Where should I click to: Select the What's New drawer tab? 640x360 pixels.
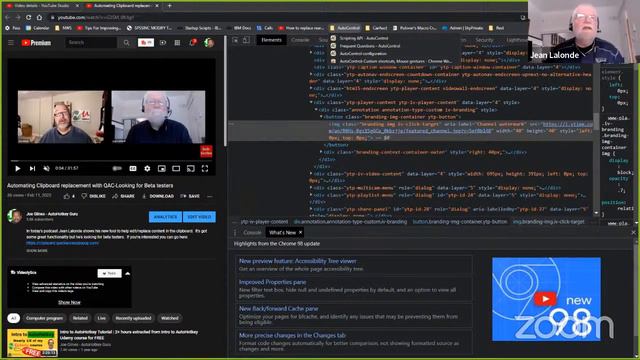pyautogui.click(x=282, y=233)
